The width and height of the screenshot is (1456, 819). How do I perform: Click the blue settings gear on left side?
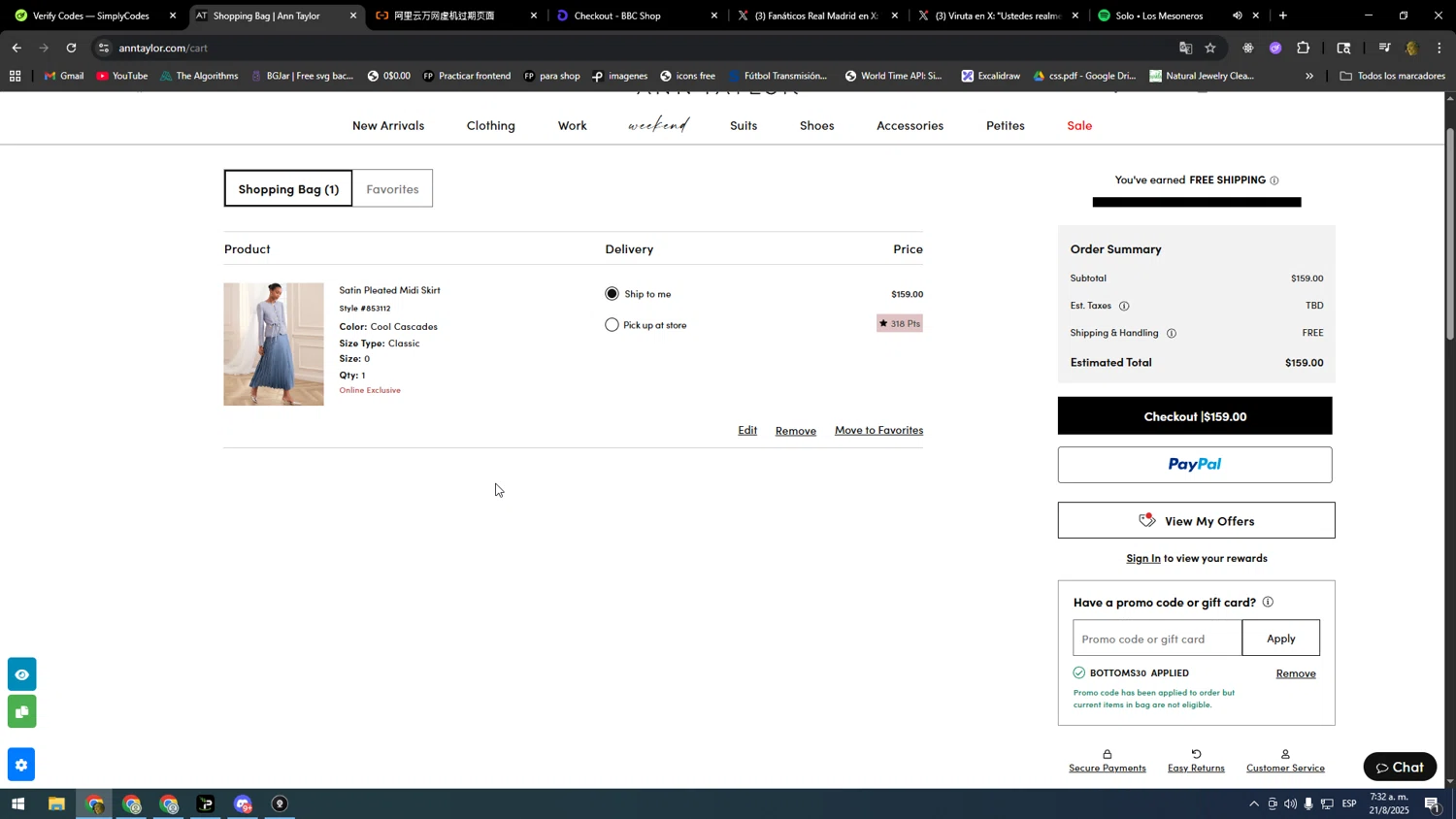click(x=21, y=765)
